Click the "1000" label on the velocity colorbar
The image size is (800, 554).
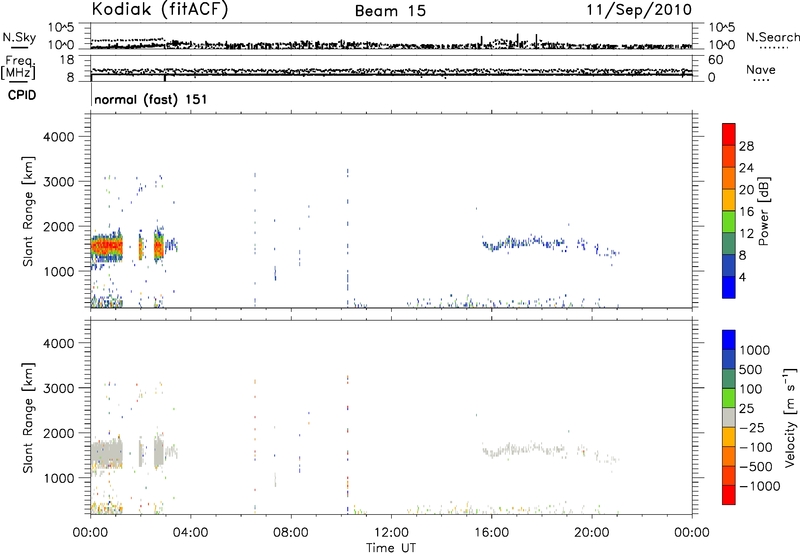(755, 350)
